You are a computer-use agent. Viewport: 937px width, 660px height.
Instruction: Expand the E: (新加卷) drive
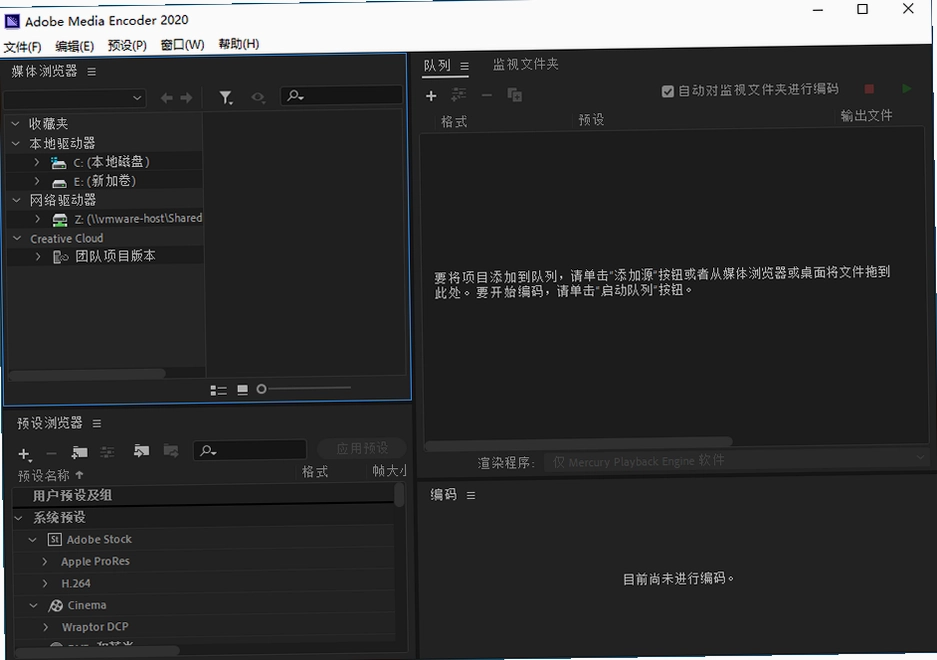(x=37, y=181)
